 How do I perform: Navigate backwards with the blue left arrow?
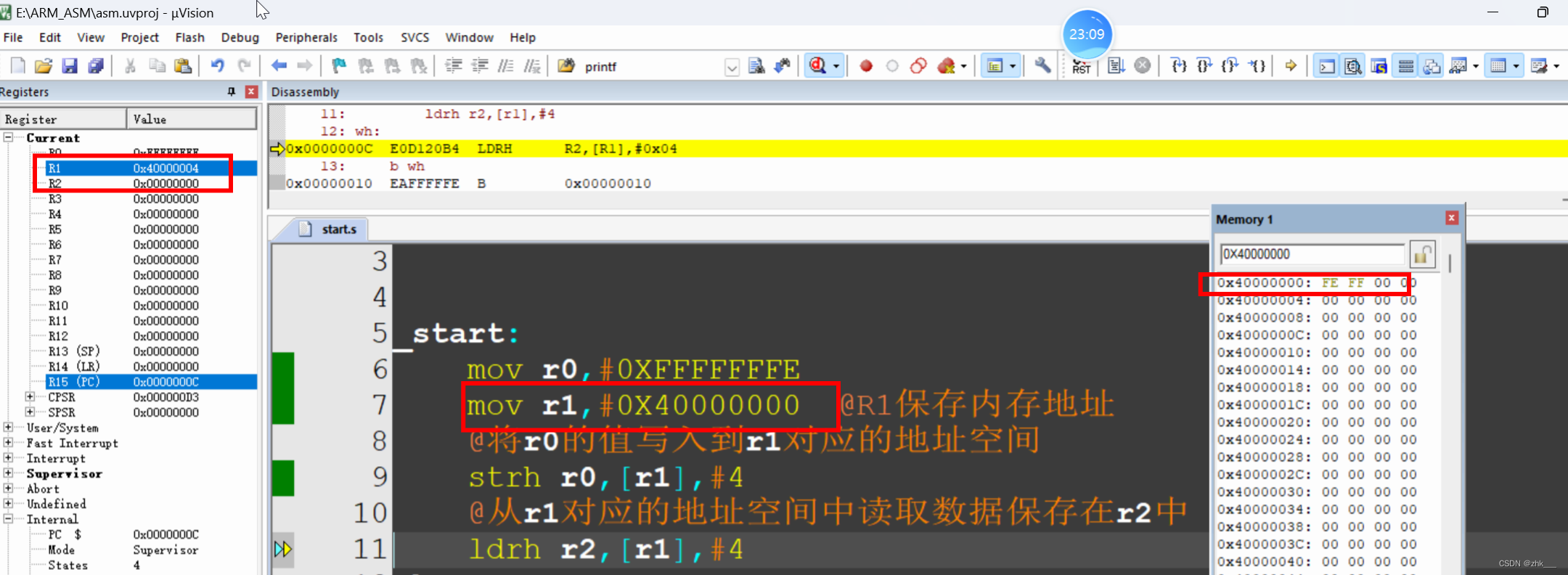(279, 66)
